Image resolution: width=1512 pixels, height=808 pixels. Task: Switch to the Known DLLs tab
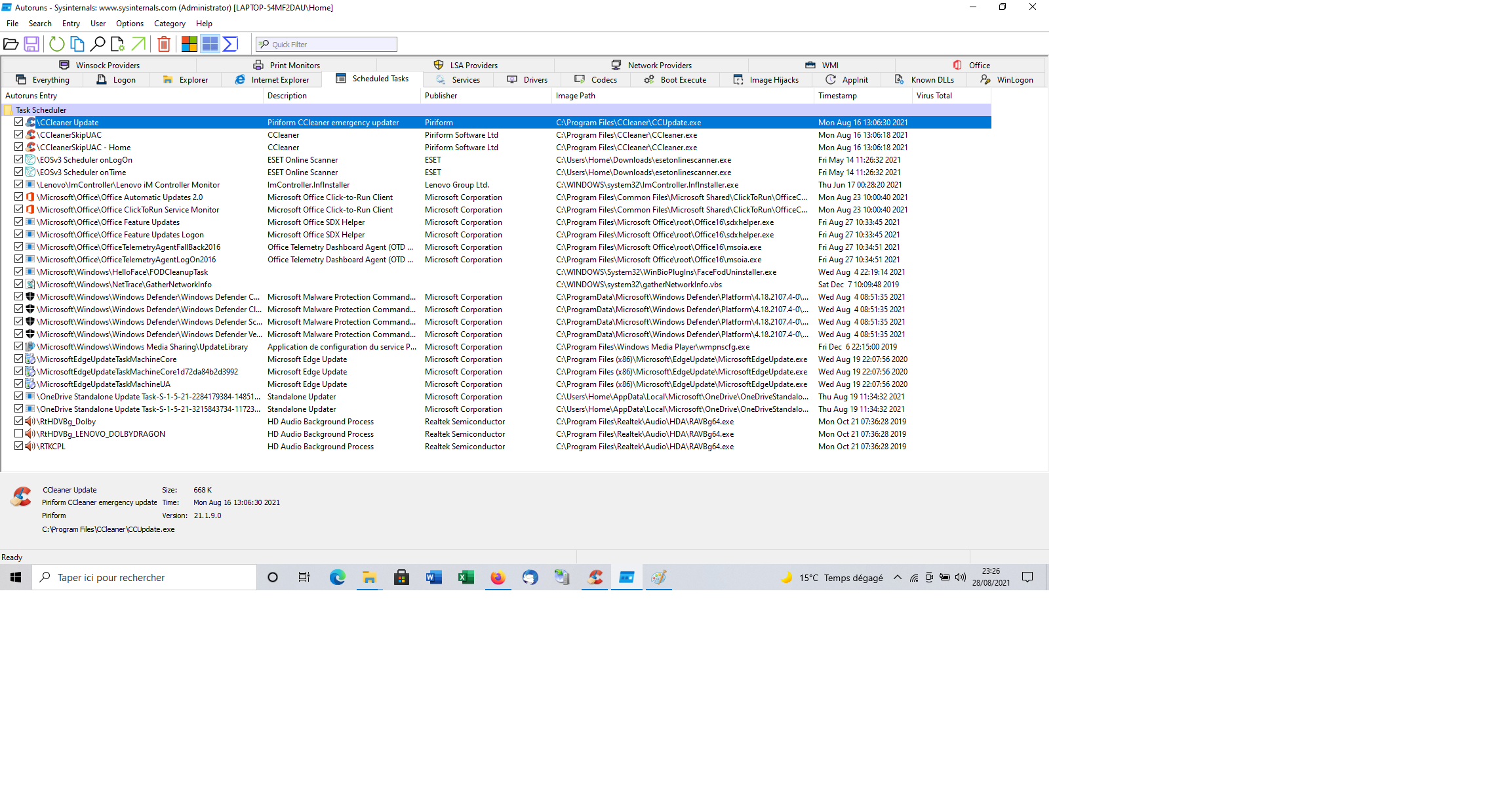(925, 79)
